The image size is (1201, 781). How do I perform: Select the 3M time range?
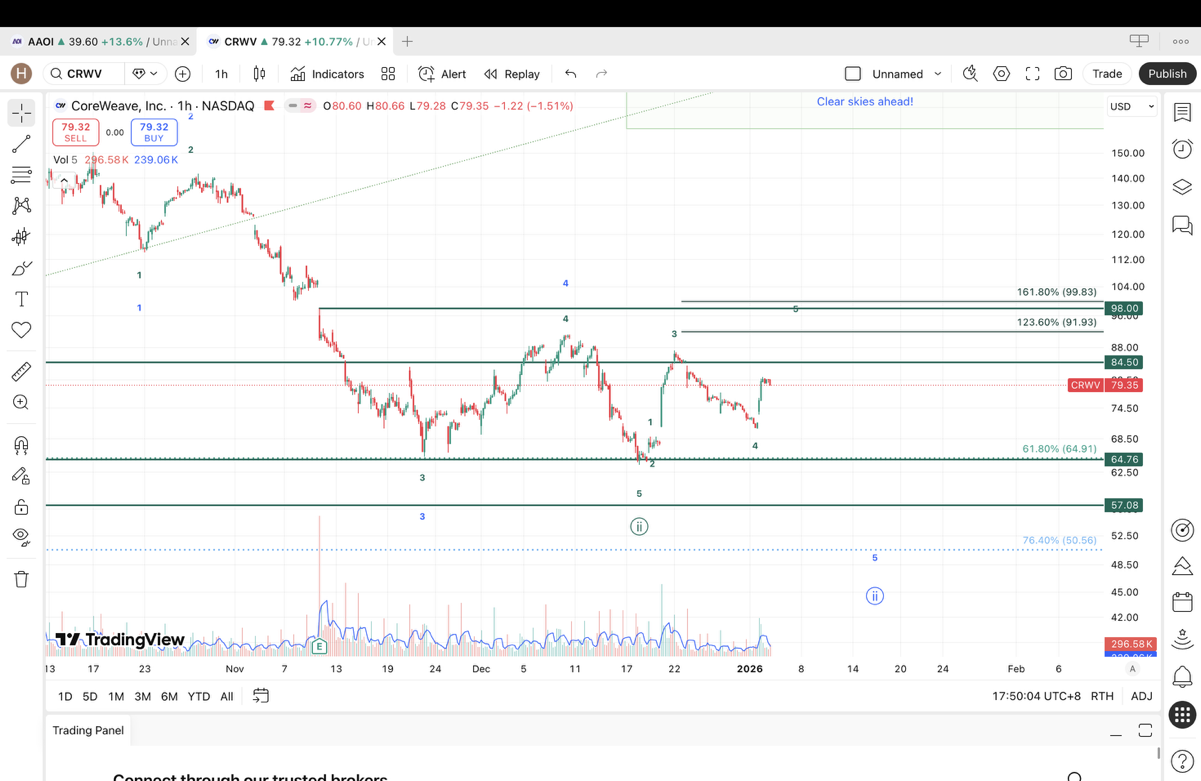click(142, 696)
